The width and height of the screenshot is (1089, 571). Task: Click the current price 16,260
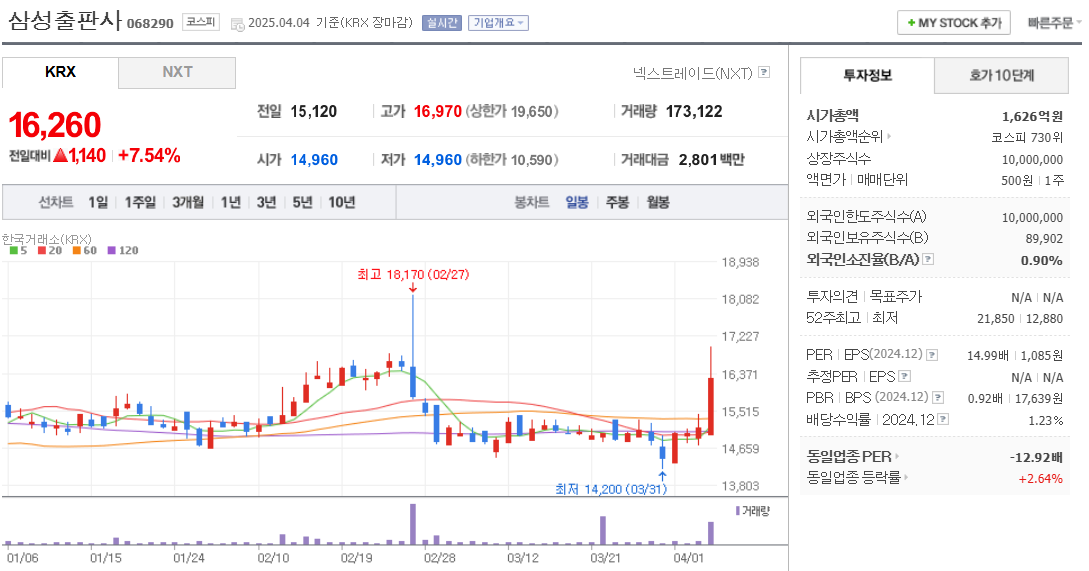55,126
